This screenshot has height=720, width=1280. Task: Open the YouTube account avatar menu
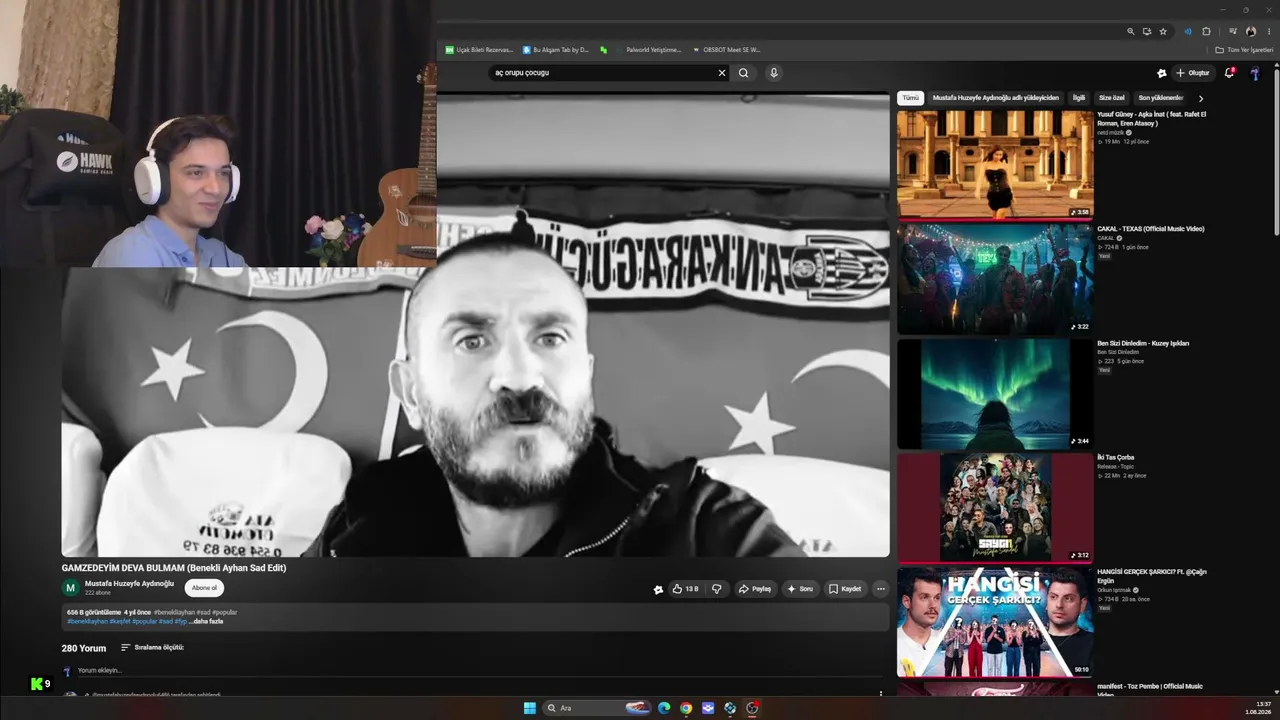click(1255, 73)
